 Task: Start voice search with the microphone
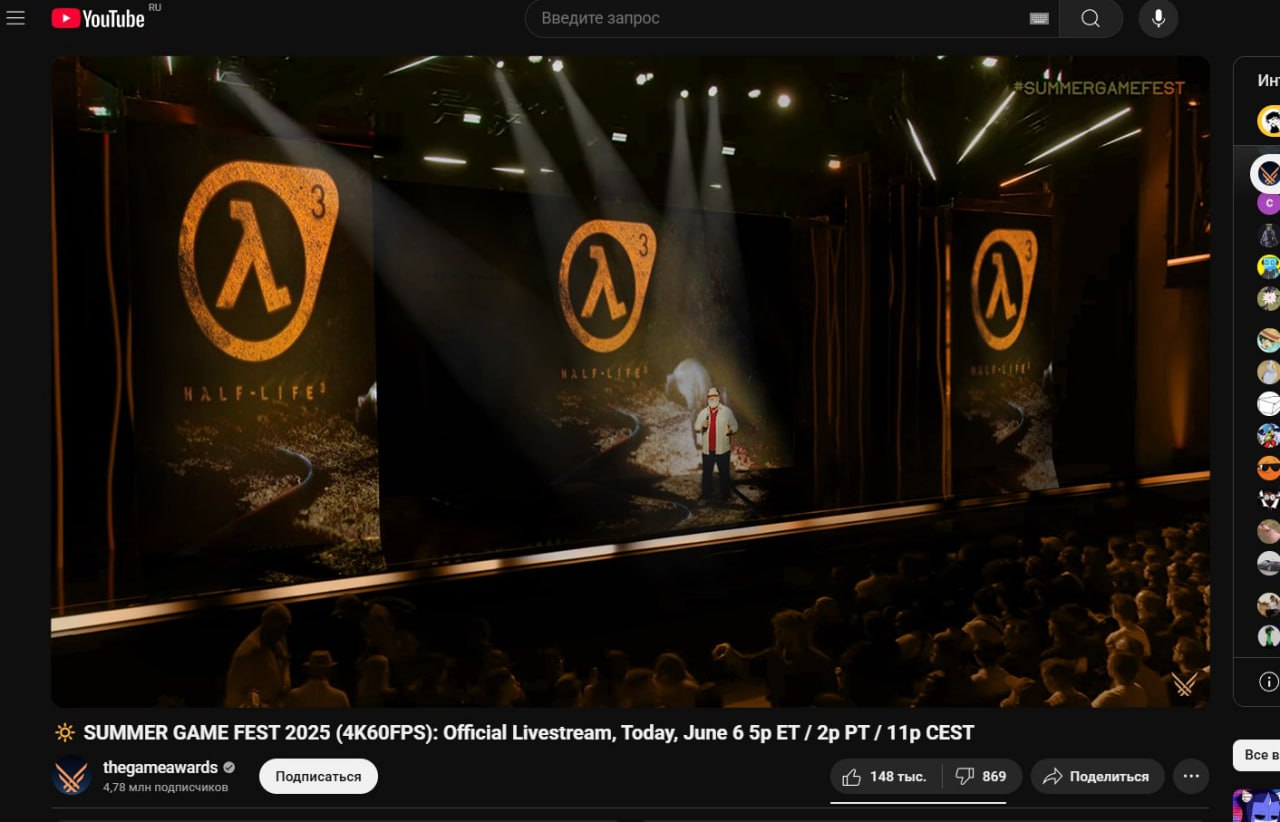tap(1158, 18)
